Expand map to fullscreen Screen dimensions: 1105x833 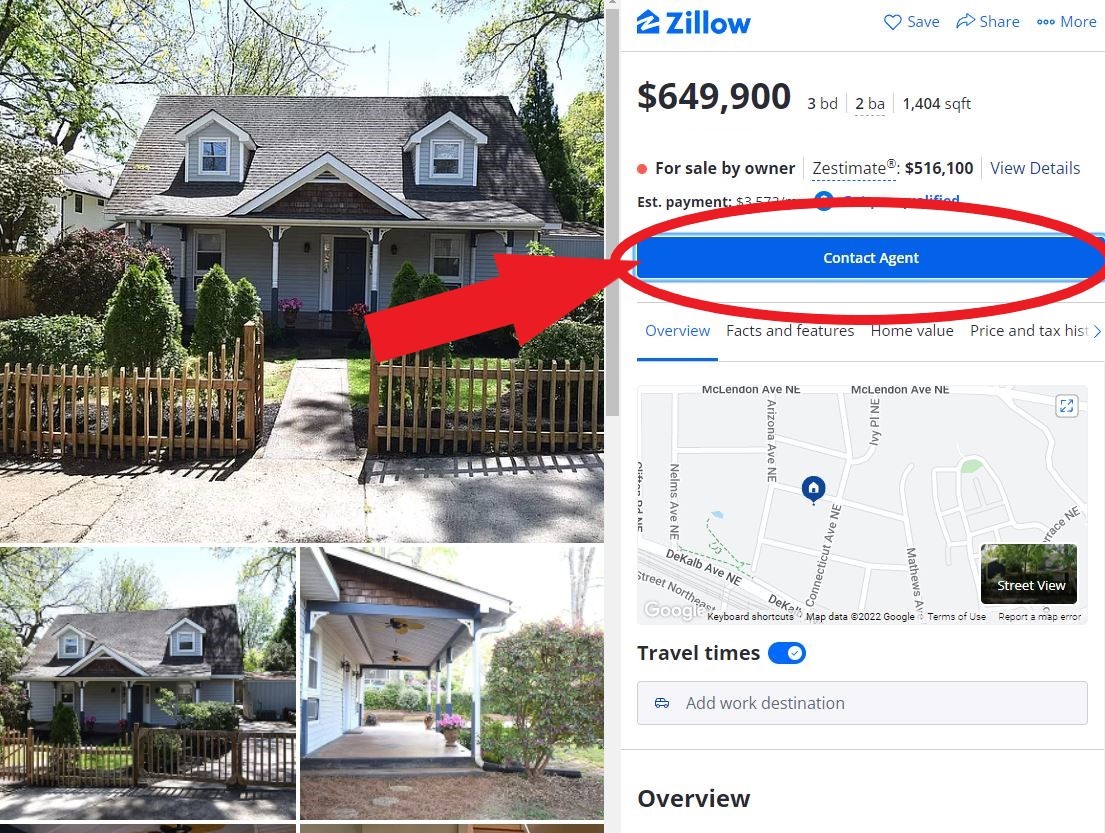pyautogui.click(x=1066, y=405)
